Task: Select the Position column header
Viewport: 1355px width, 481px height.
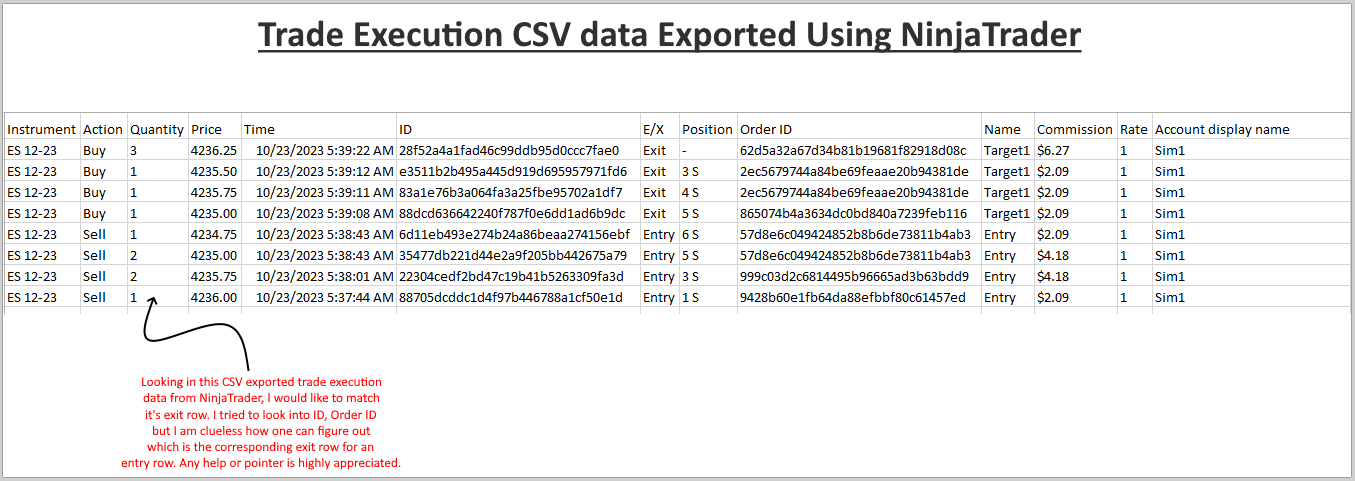Action: pos(707,129)
